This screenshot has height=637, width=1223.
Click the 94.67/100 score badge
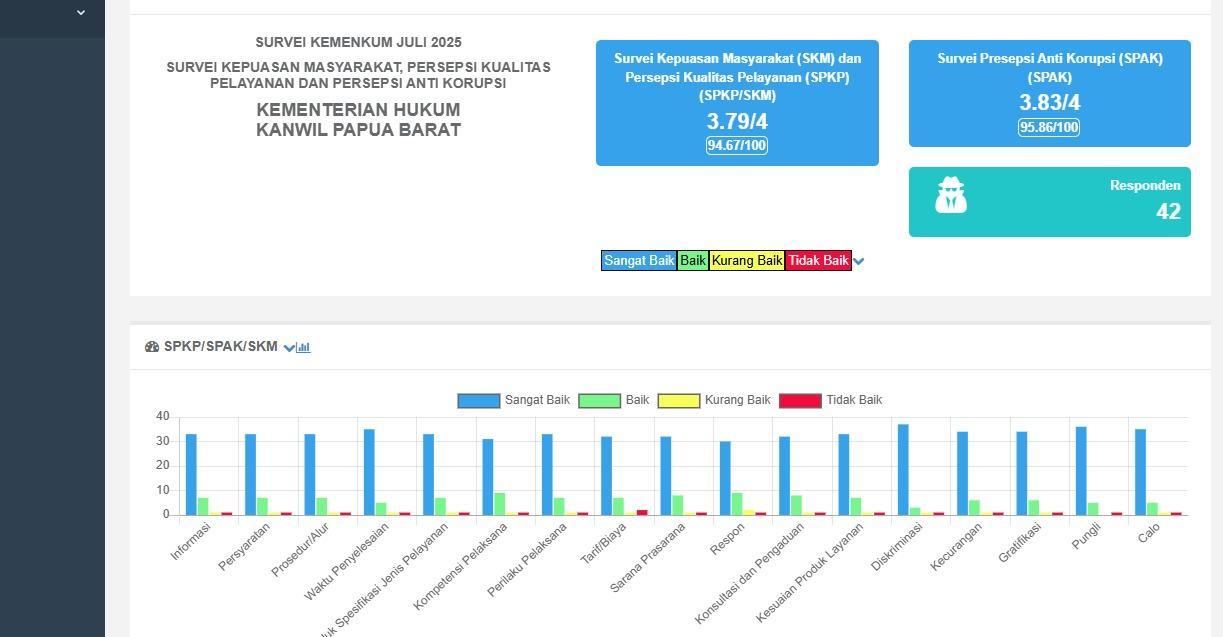click(x=737, y=146)
